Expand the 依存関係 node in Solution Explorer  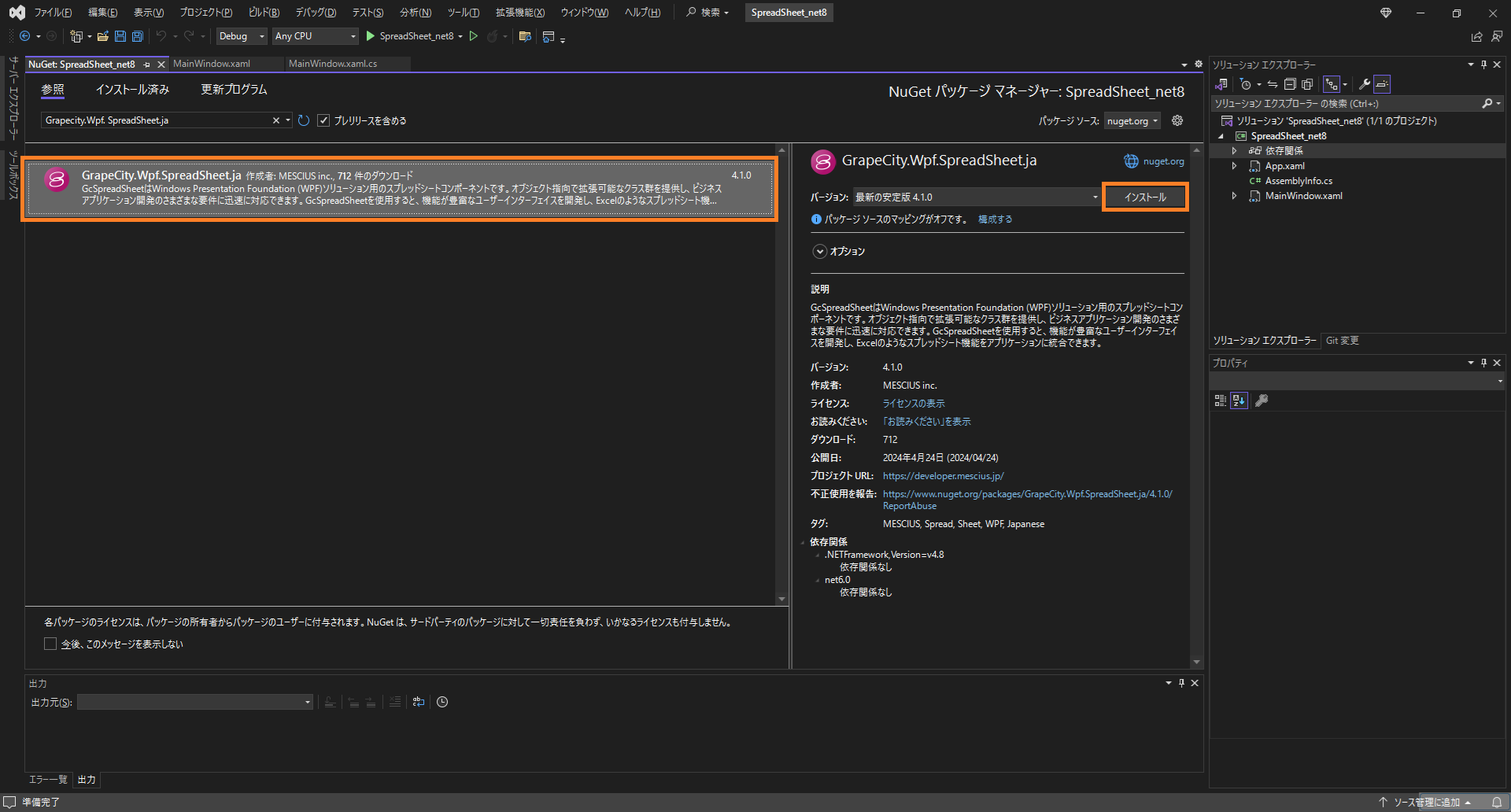[x=1234, y=151]
